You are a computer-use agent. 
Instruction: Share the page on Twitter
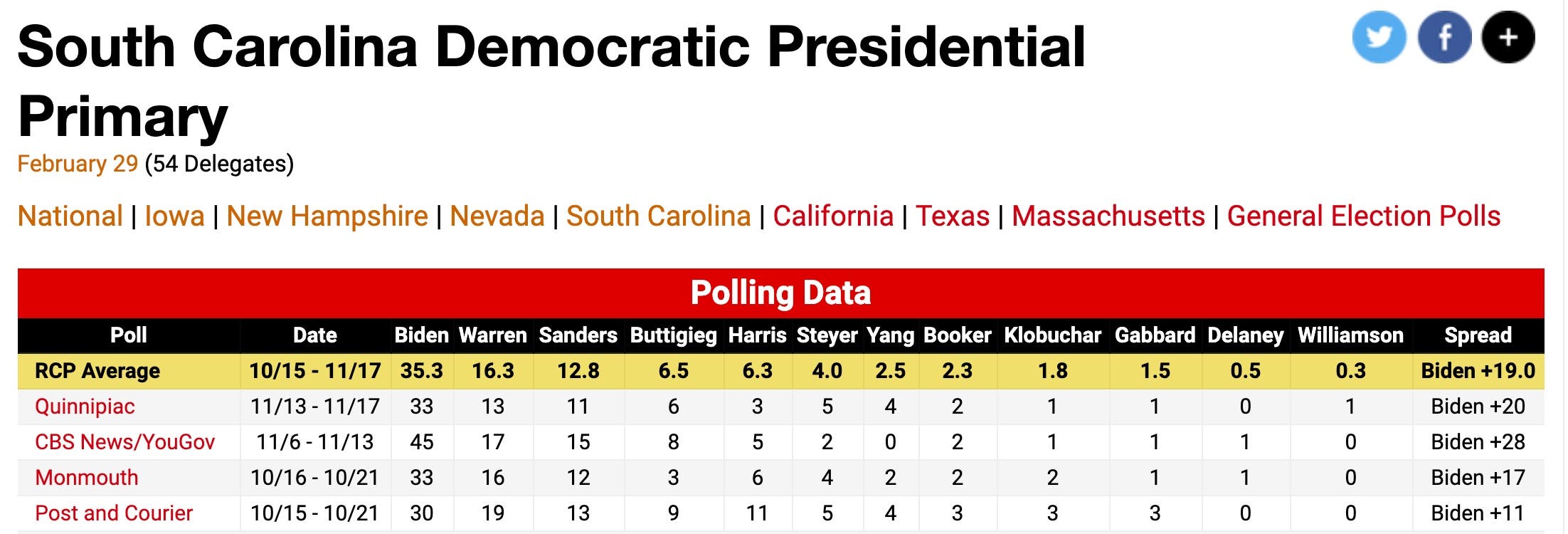(1378, 37)
